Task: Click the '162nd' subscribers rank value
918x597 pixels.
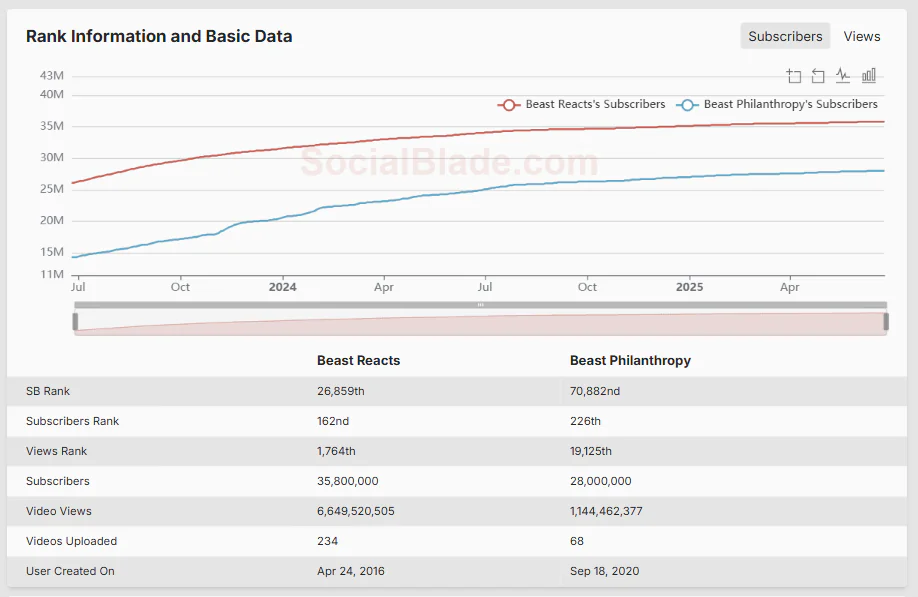Action: tap(333, 421)
